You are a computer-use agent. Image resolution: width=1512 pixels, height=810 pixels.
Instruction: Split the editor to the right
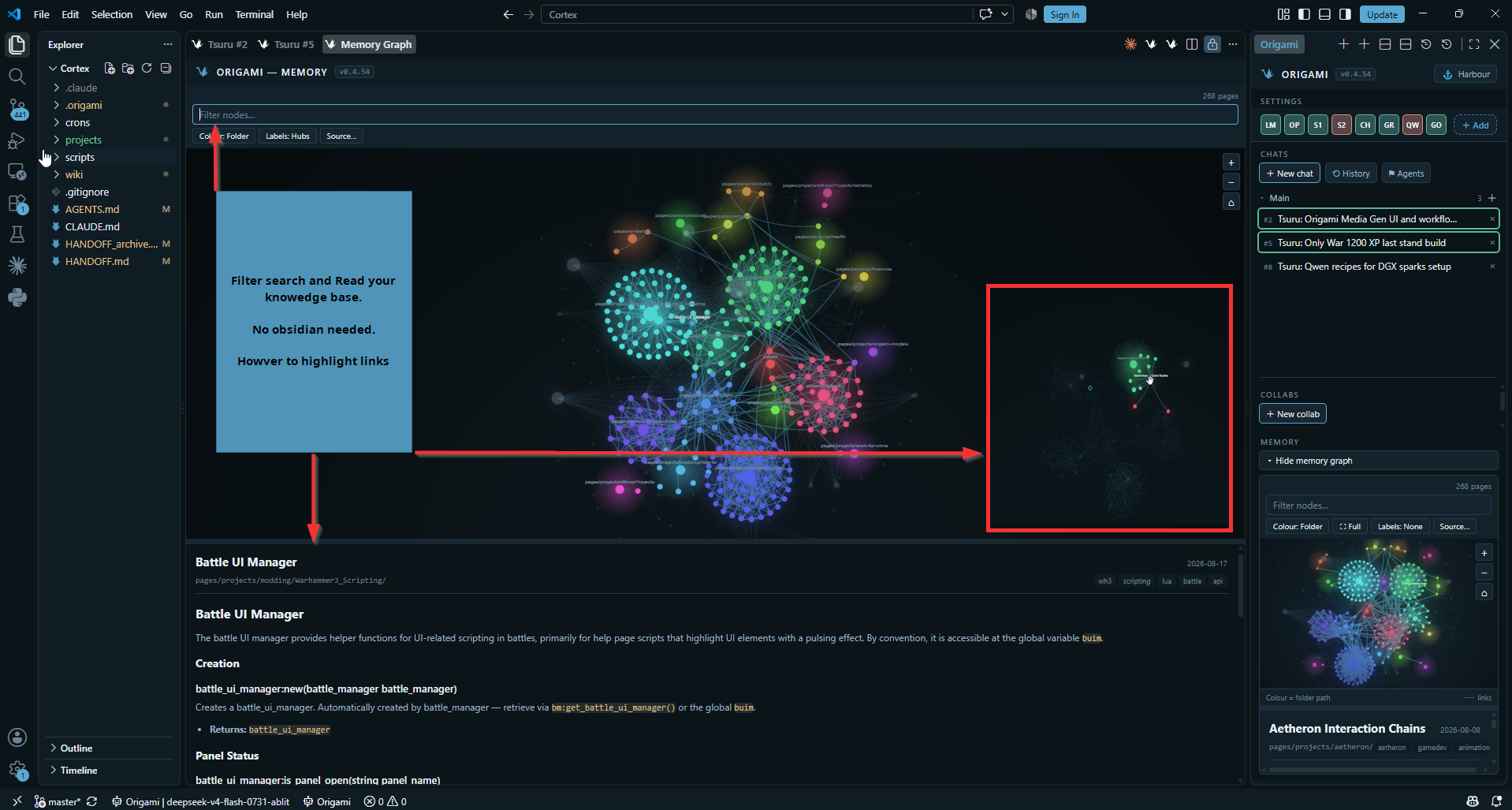click(1192, 44)
